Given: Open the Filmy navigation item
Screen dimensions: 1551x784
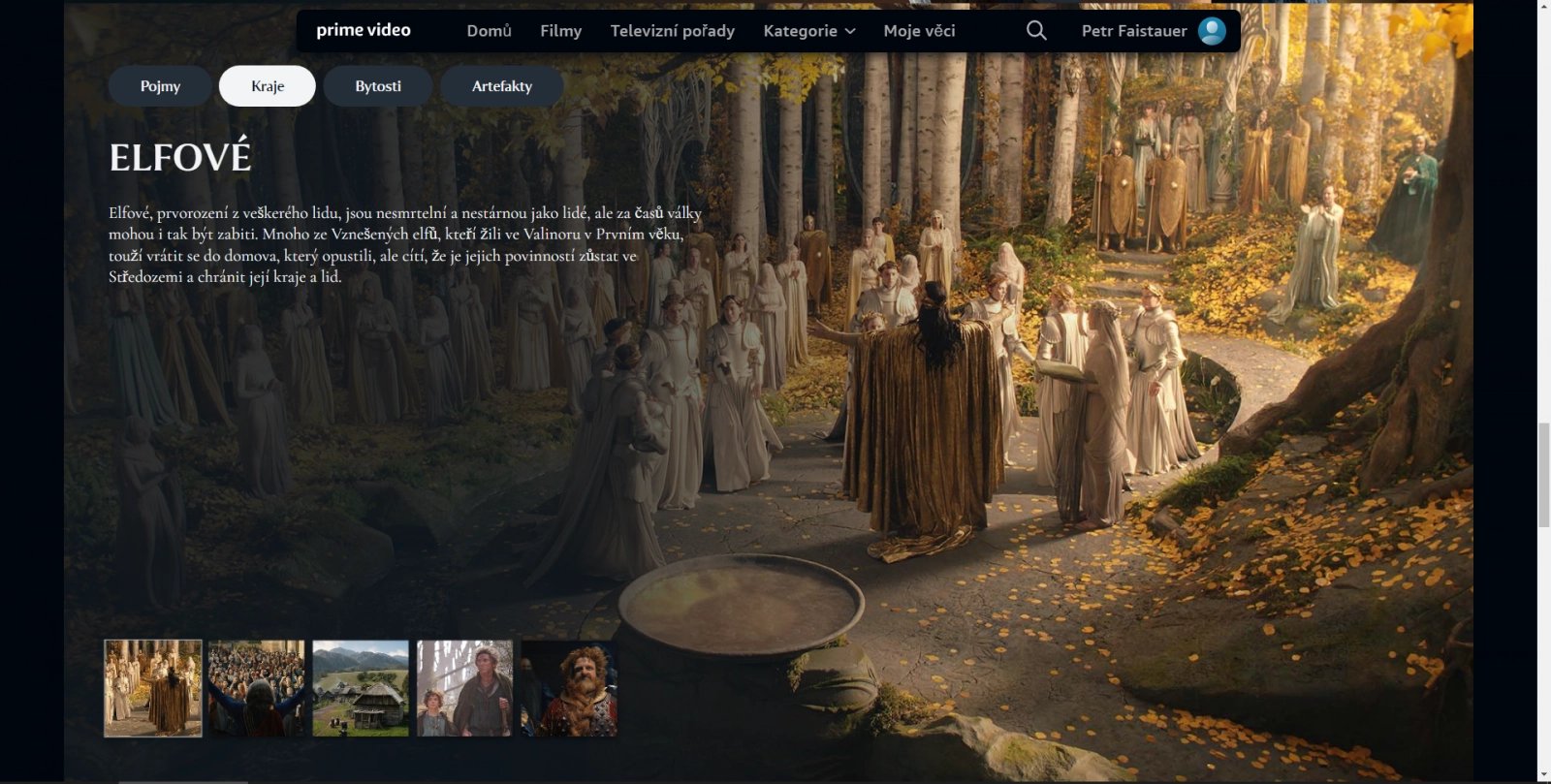Looking at the screenshot, I should [561, 31].
